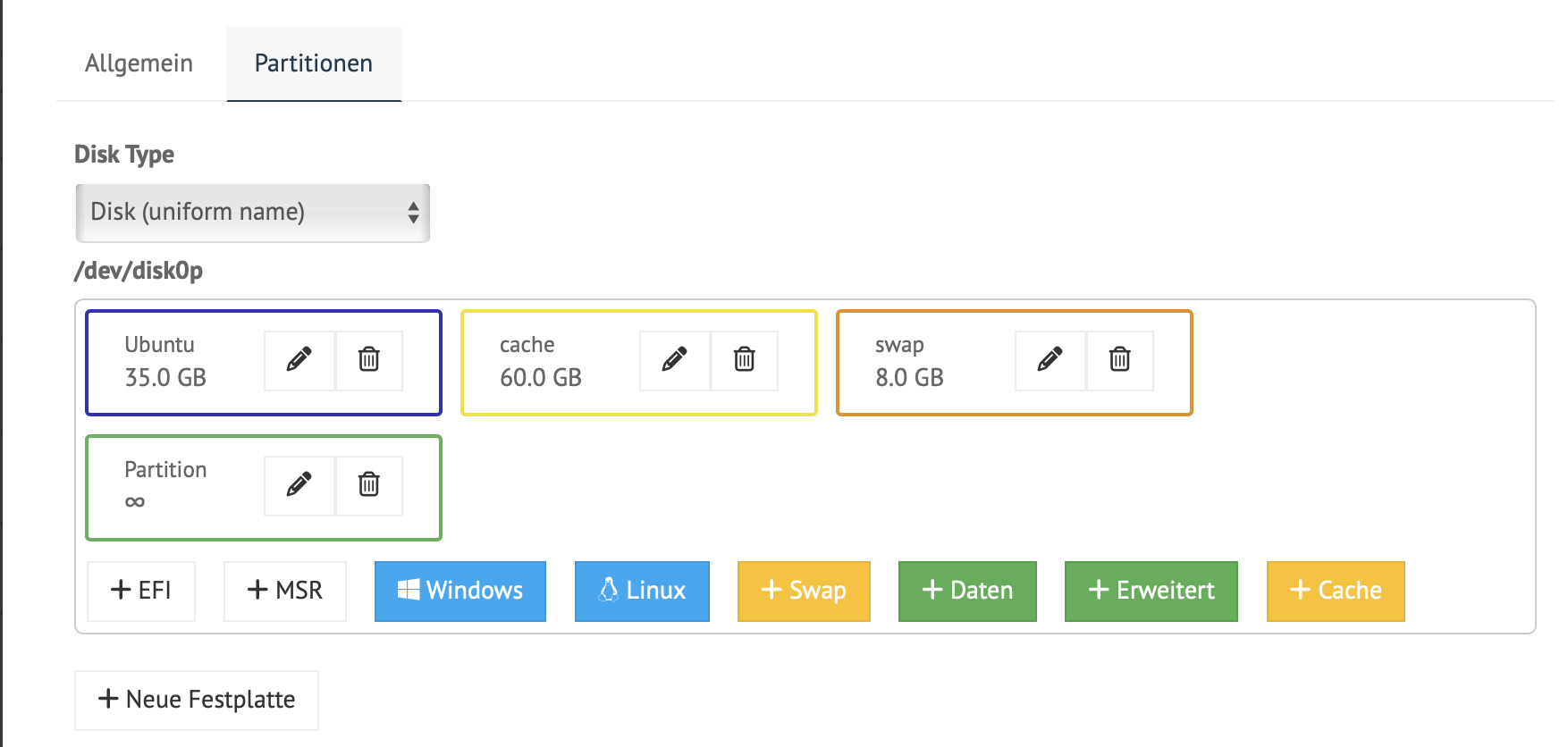Add a Swap partition
The height and width of the screenshot is (747, 1568).
(804, 591)
